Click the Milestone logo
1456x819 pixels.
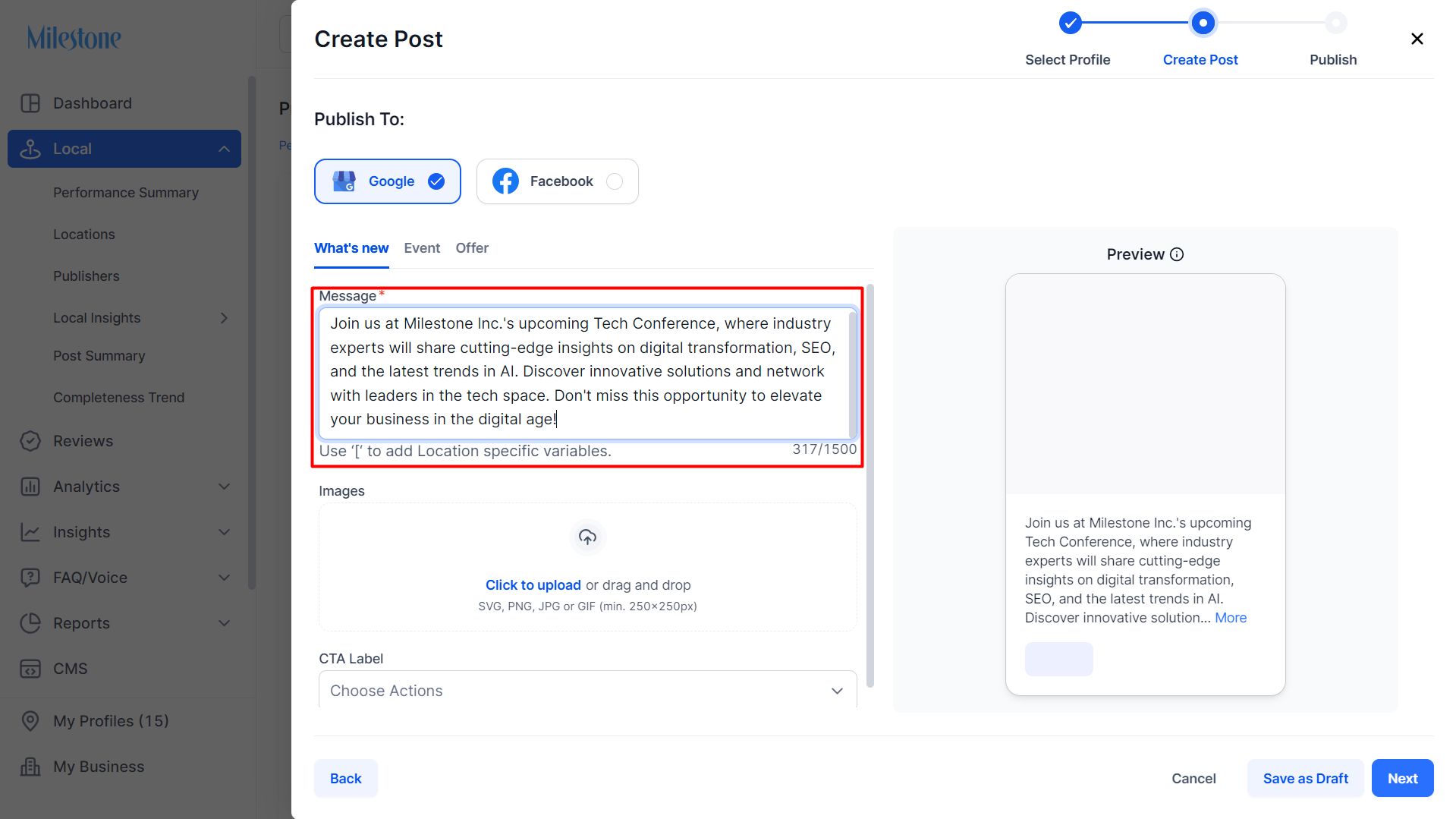[x=74, y=38]
